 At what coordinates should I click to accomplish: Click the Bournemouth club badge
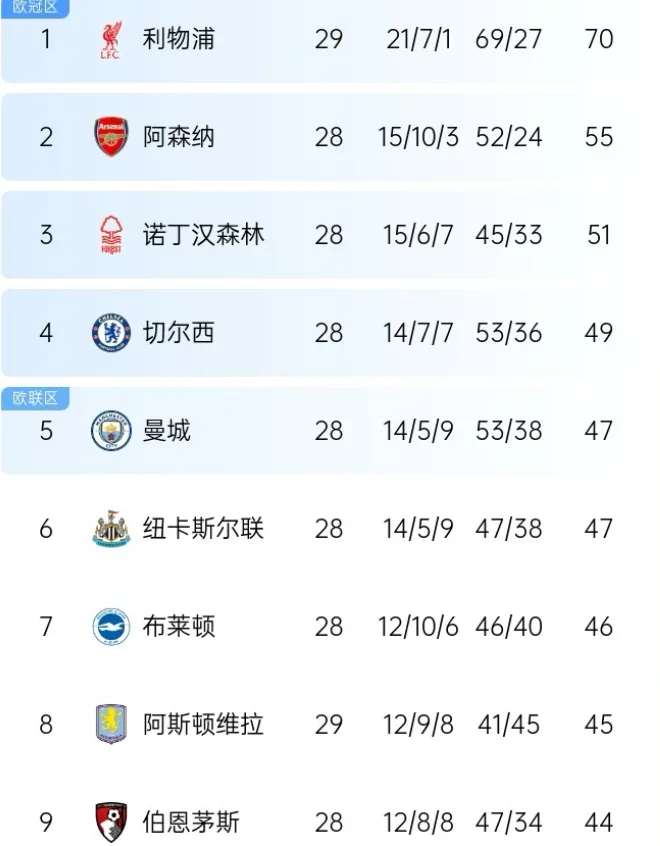[111, 822]
